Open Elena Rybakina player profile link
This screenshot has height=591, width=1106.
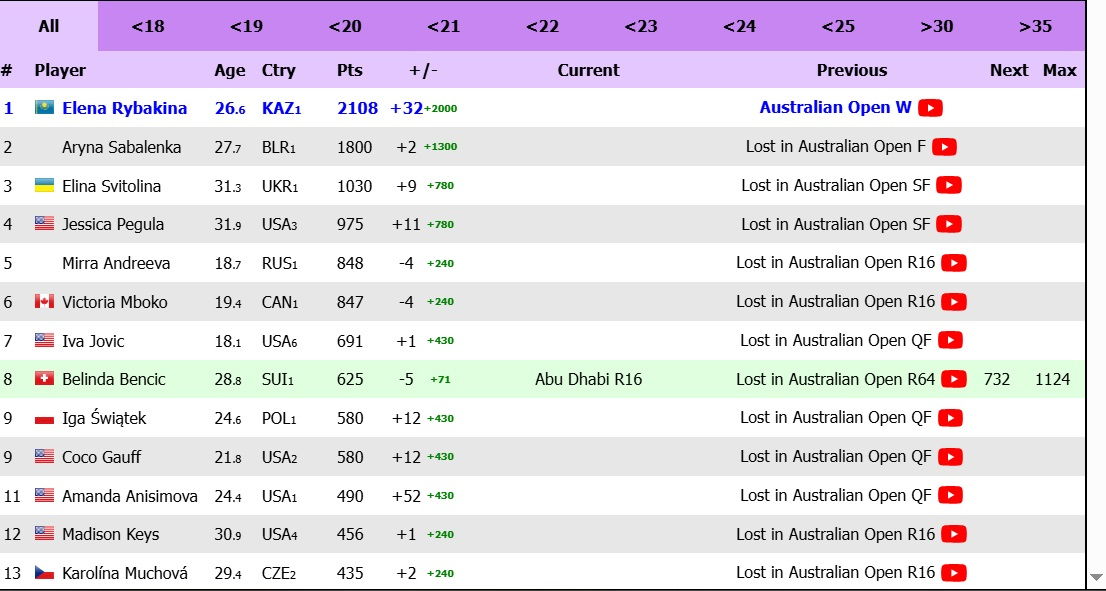point(124,108)
